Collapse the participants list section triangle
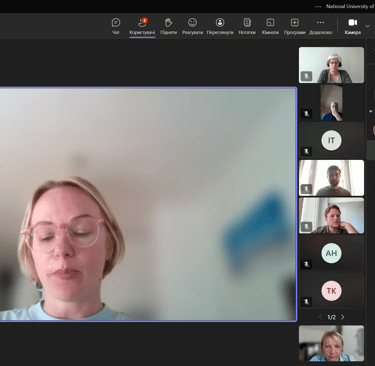The image size is (375, 366). click(x=371, y=111)
